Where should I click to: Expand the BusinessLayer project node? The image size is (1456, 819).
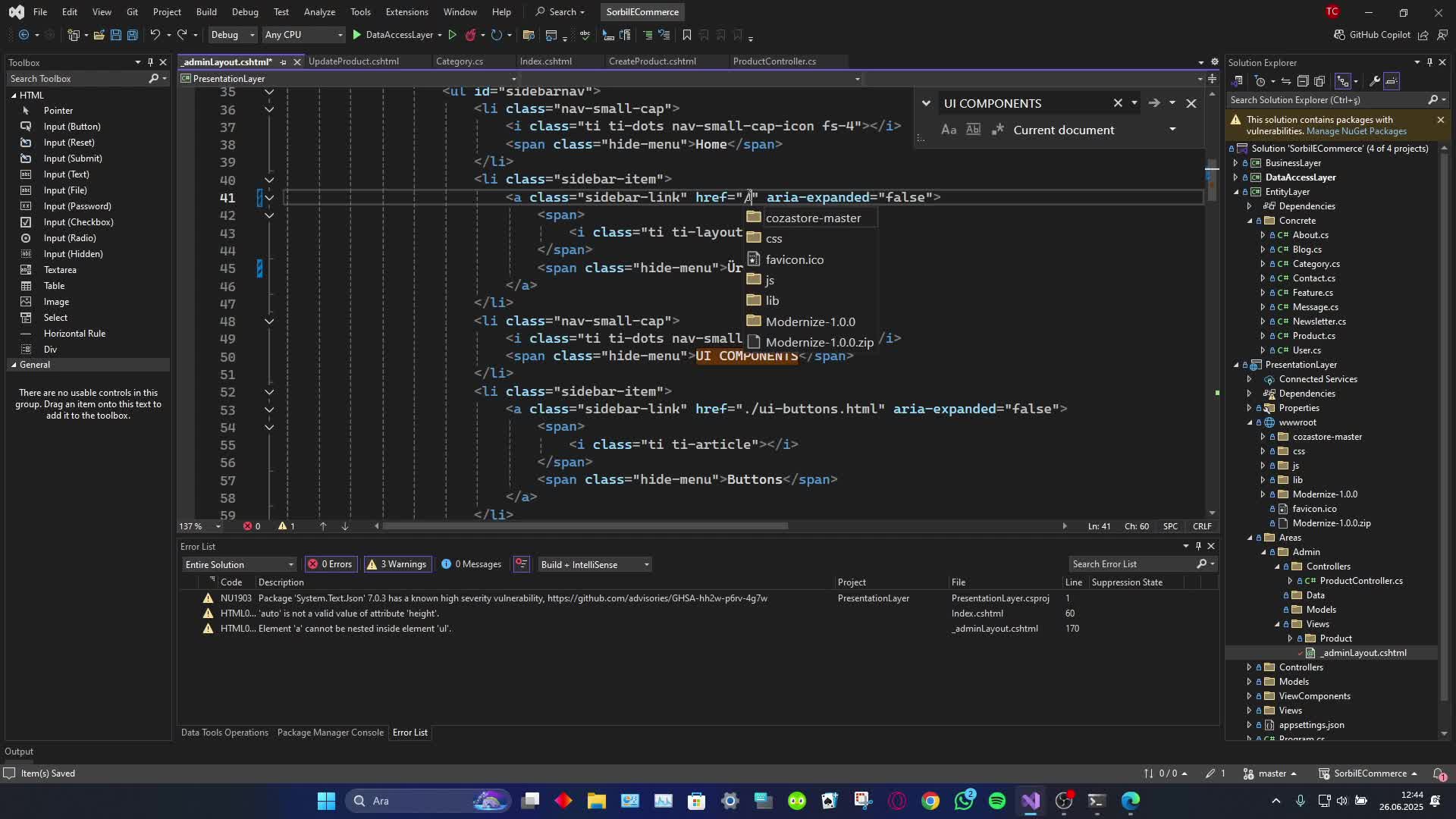coord(1235,163)
